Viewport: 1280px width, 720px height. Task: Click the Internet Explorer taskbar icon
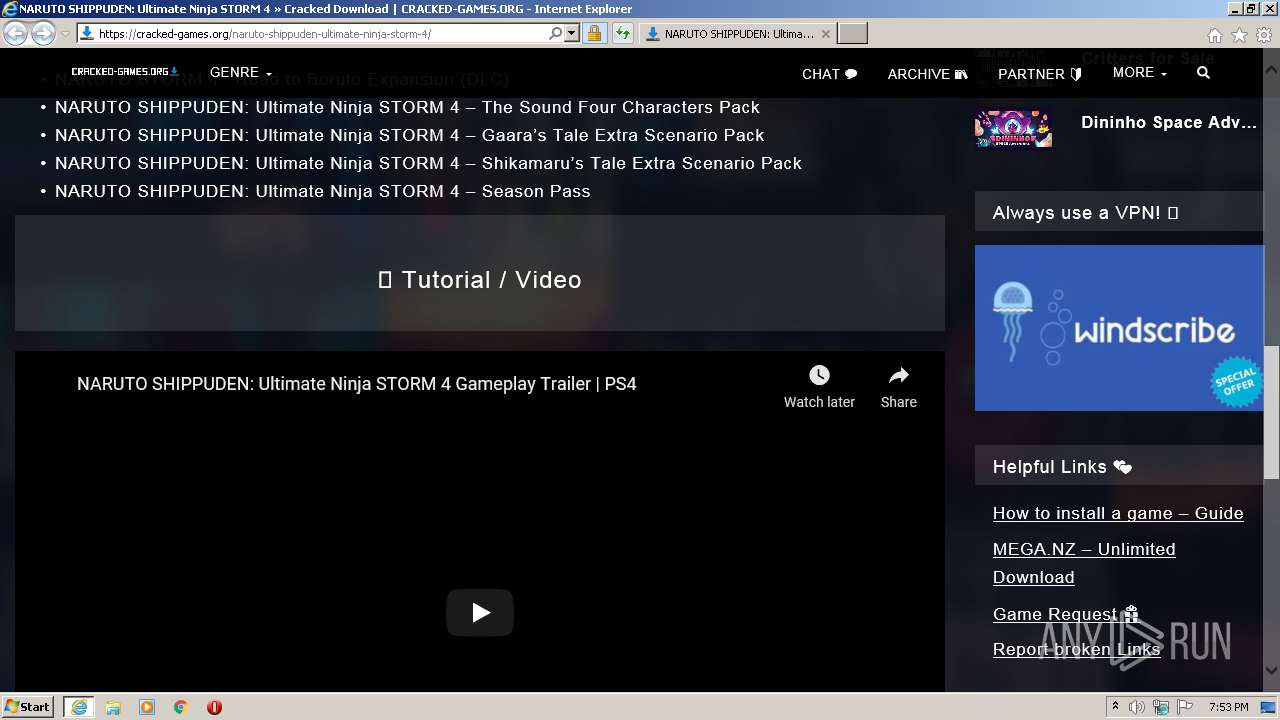[x=79, y=707]
